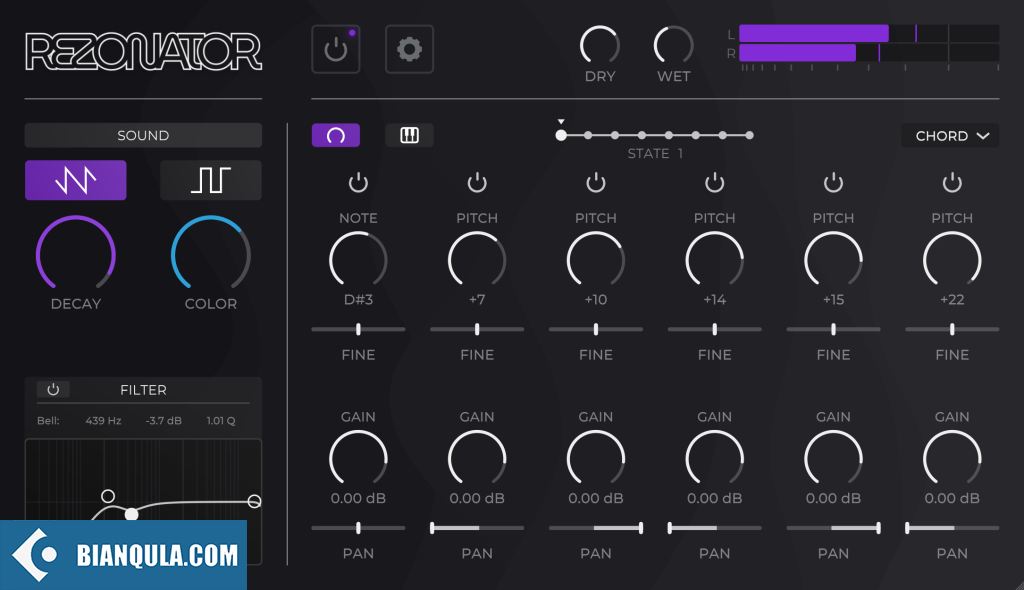Viewport: 1024px width, 590px height.
Task: Click the PITCH knob showing +14
Action: tap(714, 259)
